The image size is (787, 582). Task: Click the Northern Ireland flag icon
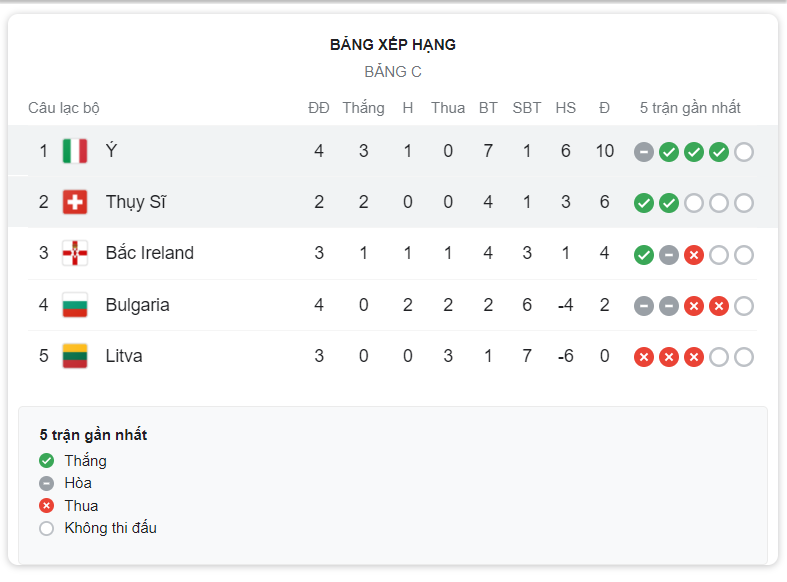(x=75, y=253)
